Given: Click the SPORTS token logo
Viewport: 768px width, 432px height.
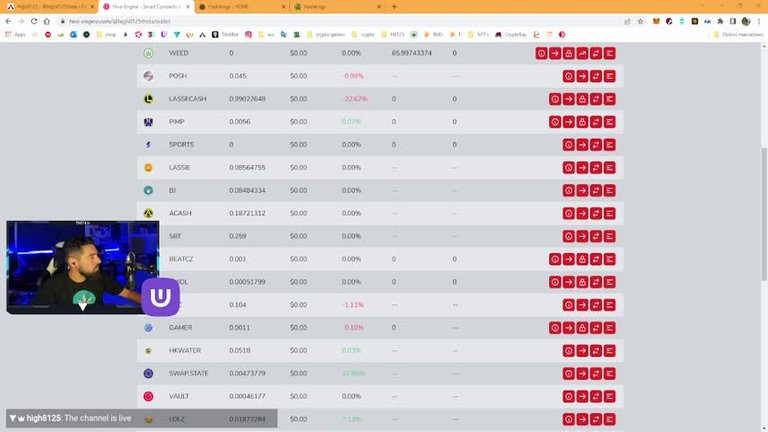Looking at the screenshot, I should [x=148, y=144].
